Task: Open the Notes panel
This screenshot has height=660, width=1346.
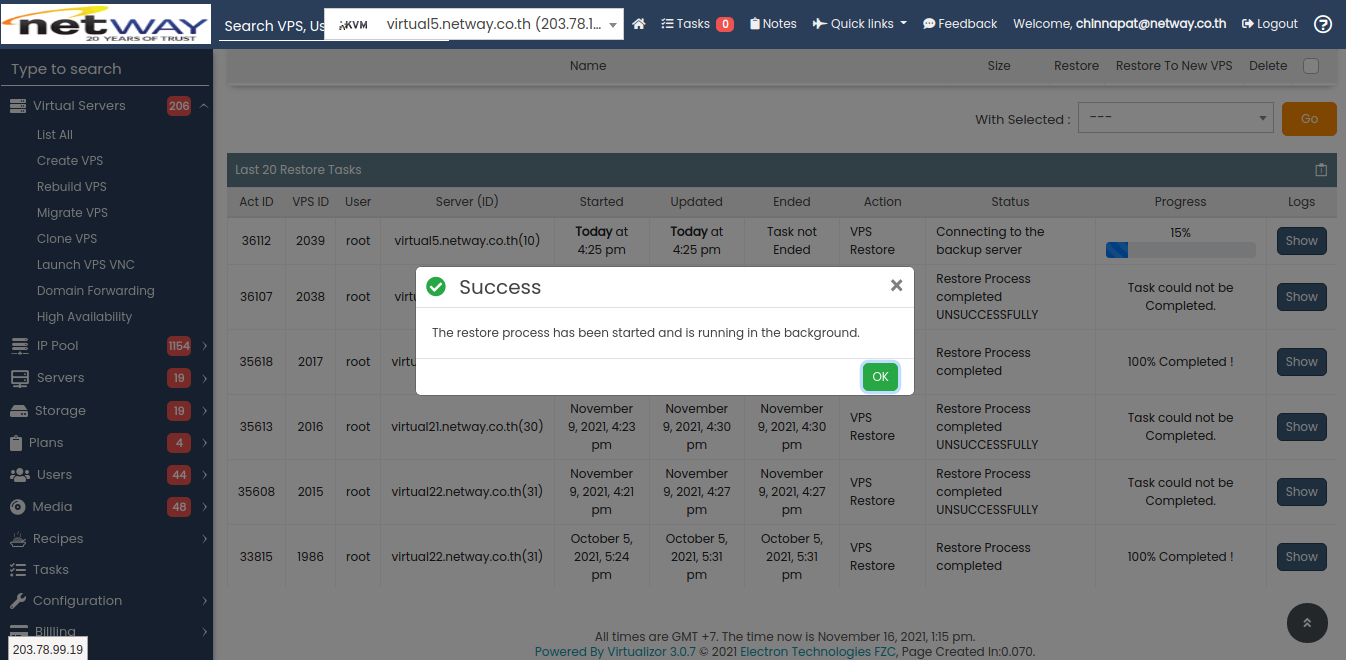Action: coord(773,24)
